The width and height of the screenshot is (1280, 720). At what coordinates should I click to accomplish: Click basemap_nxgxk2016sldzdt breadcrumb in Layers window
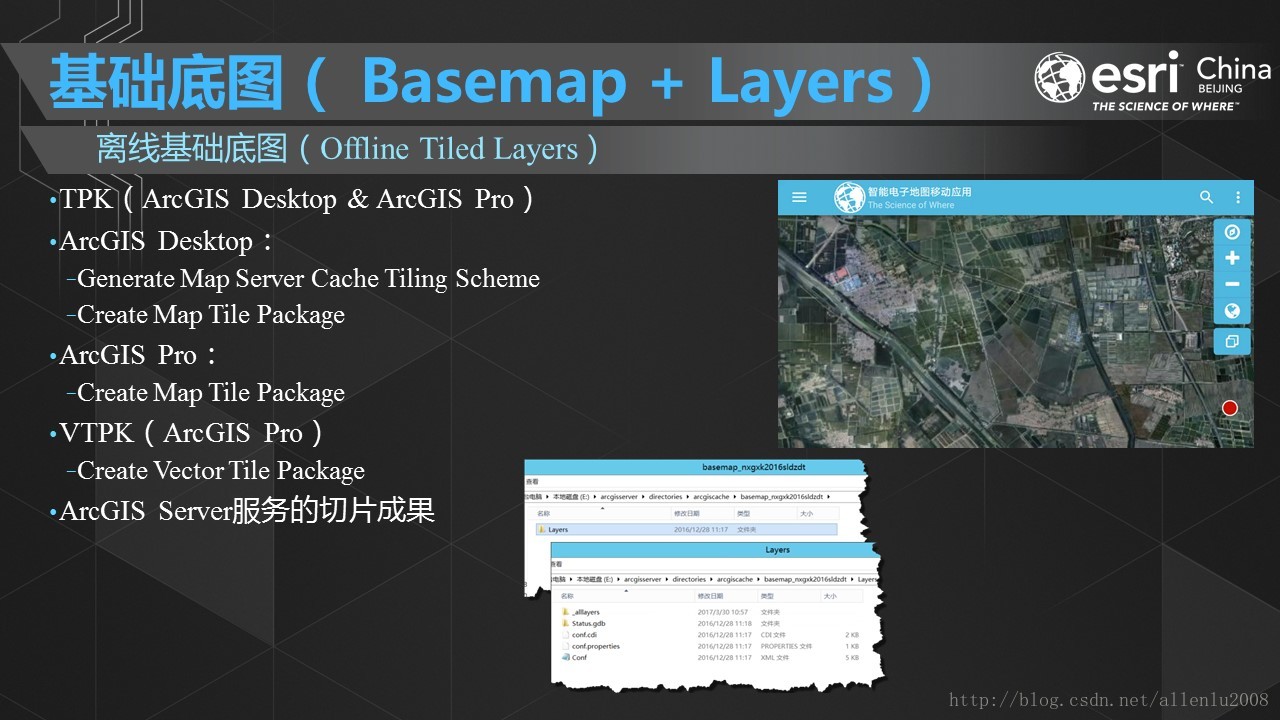coord(805,579)
